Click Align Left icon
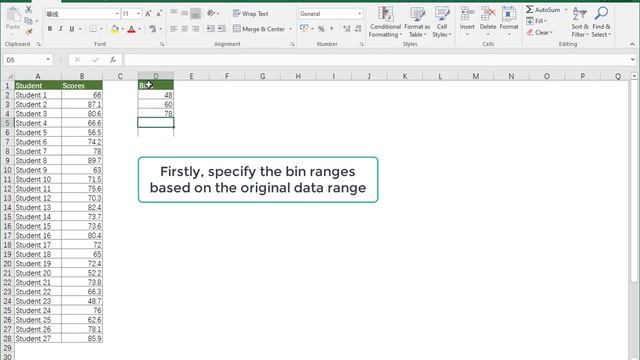Screen dimensions: 640x360 tap(174, 29)
